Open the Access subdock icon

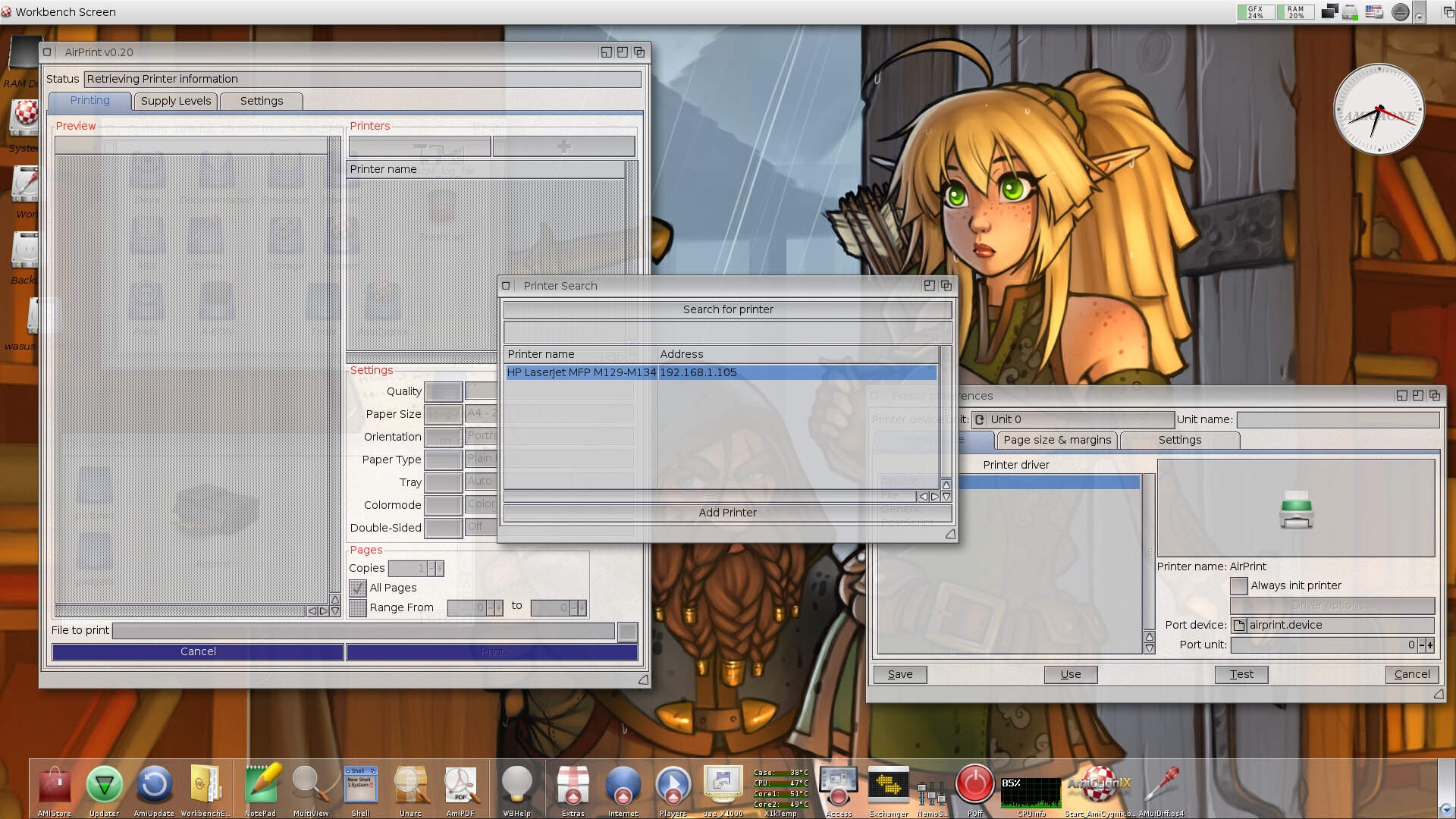tap(838, 786)
